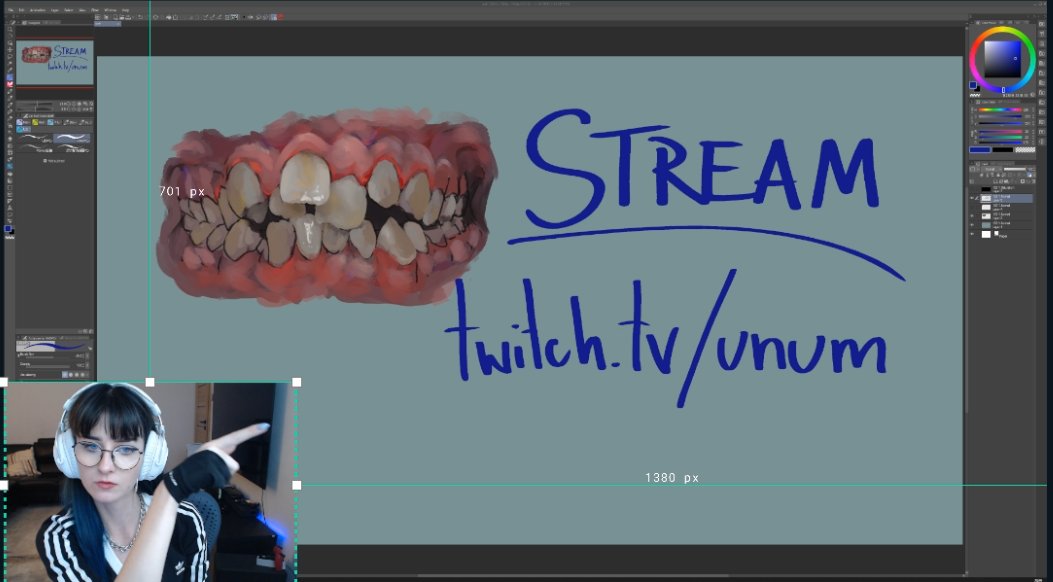
Task: Open the Animation menu
Action: 38,10
